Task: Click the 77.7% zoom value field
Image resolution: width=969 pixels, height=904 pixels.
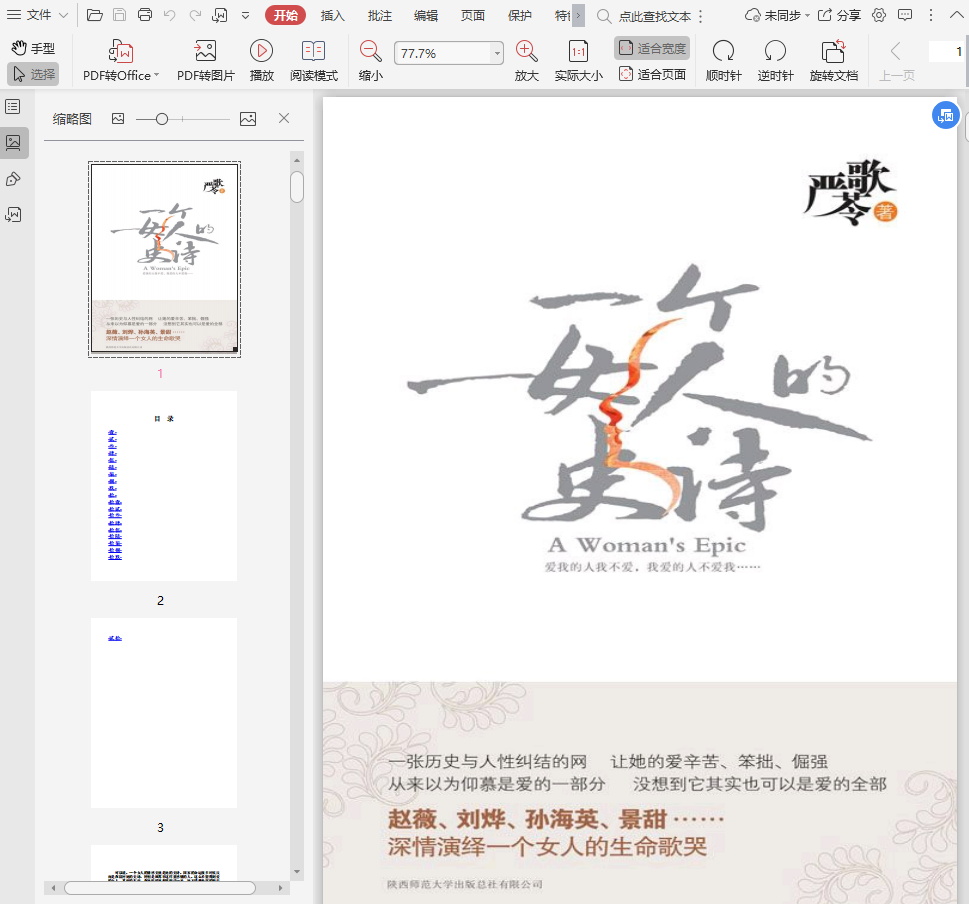Action: (x=443, y=53)
